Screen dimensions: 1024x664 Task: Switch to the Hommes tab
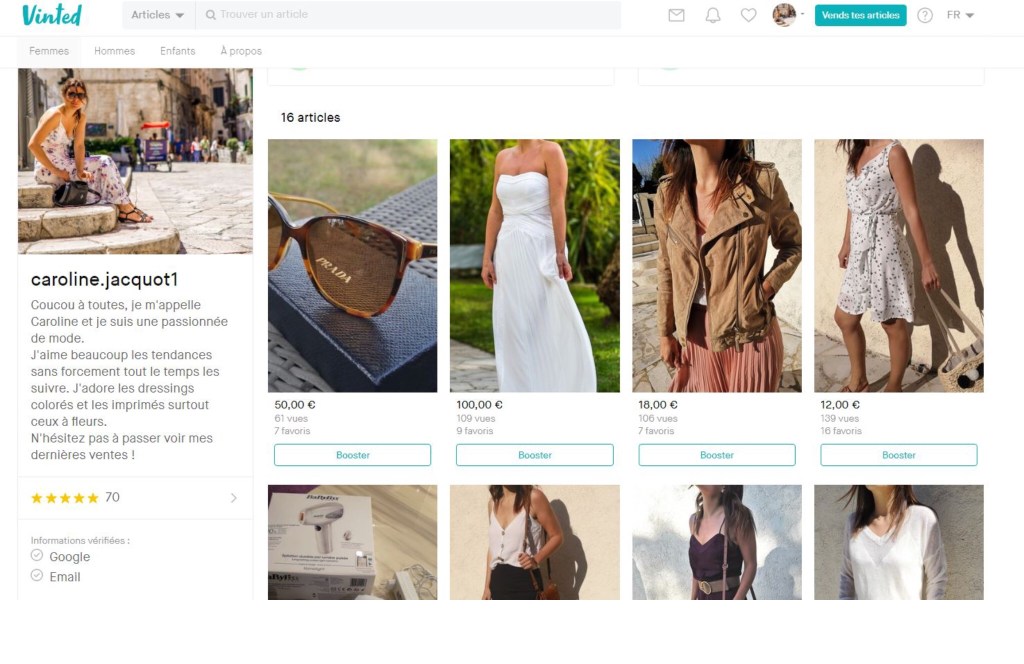pyautogui.click(x=114, y=51)
